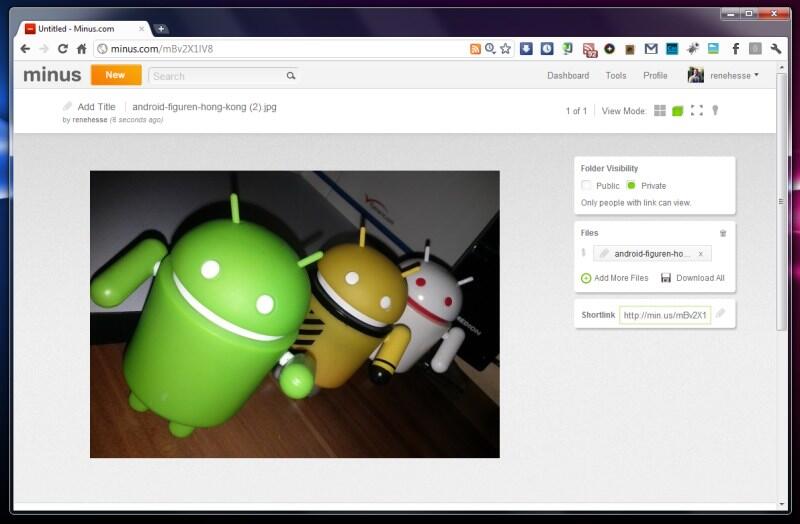Open the renehesse account dropdown

point(734,76)
